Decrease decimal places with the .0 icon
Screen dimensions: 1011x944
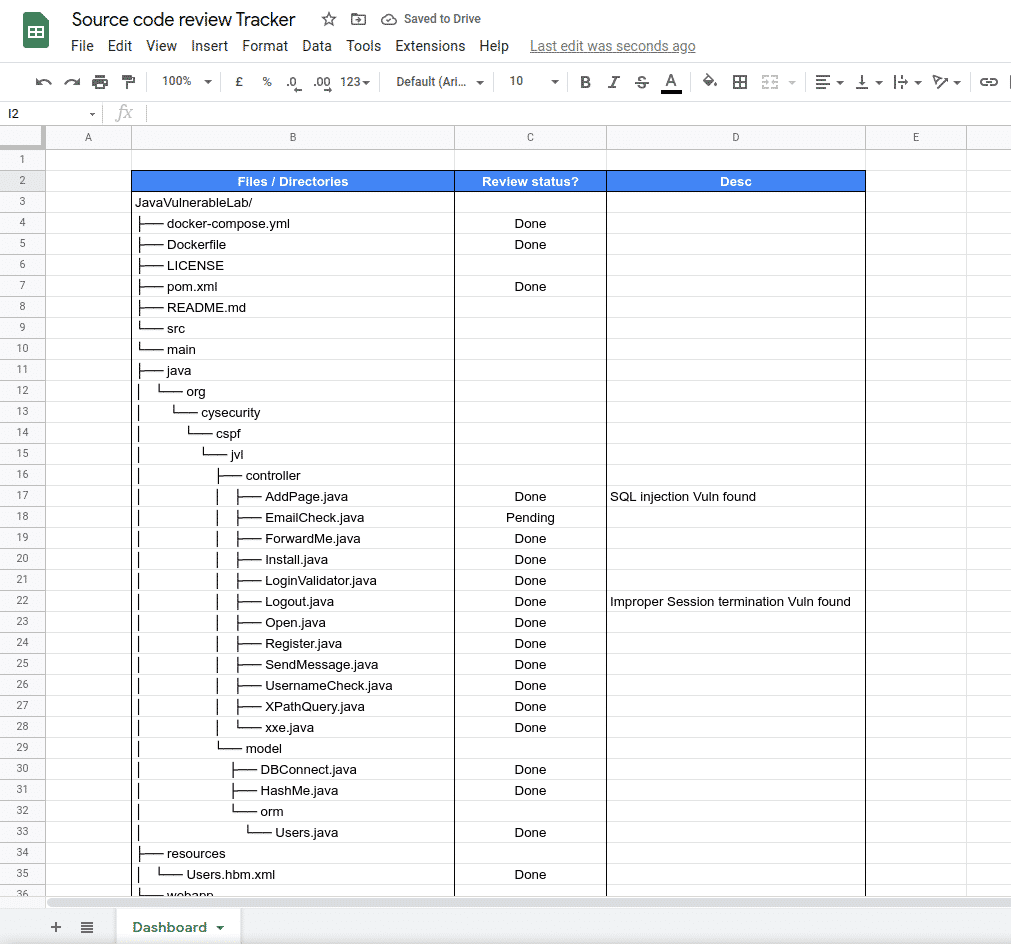click(x=293, y=83)
